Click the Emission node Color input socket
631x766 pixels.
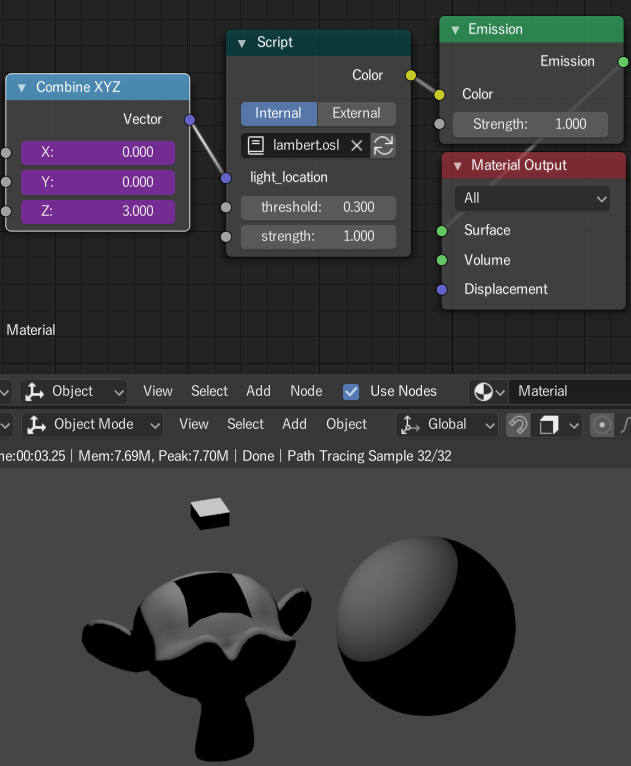(439, 94)
